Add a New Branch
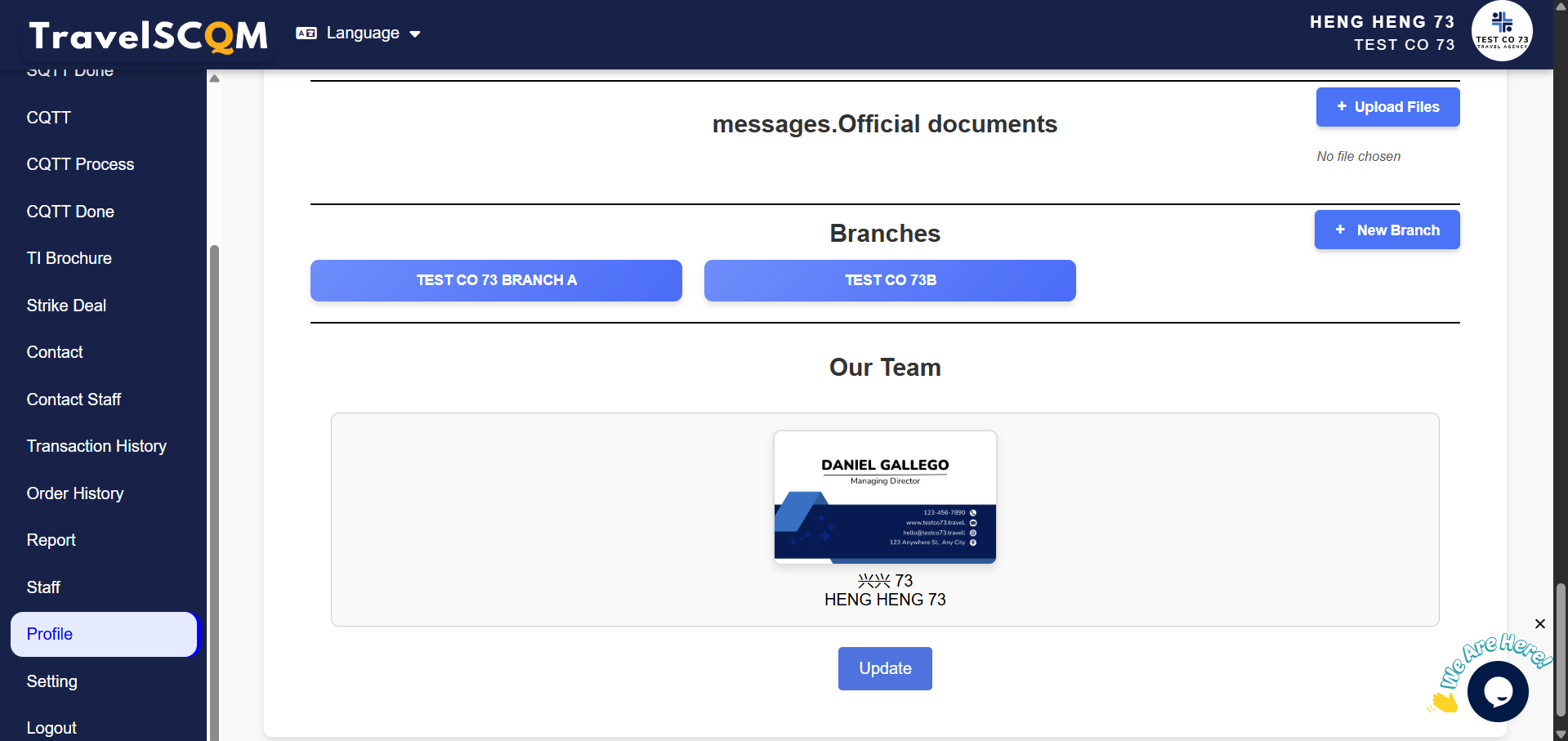Viewport: 1568px width, 741px height. (1387, 230)
